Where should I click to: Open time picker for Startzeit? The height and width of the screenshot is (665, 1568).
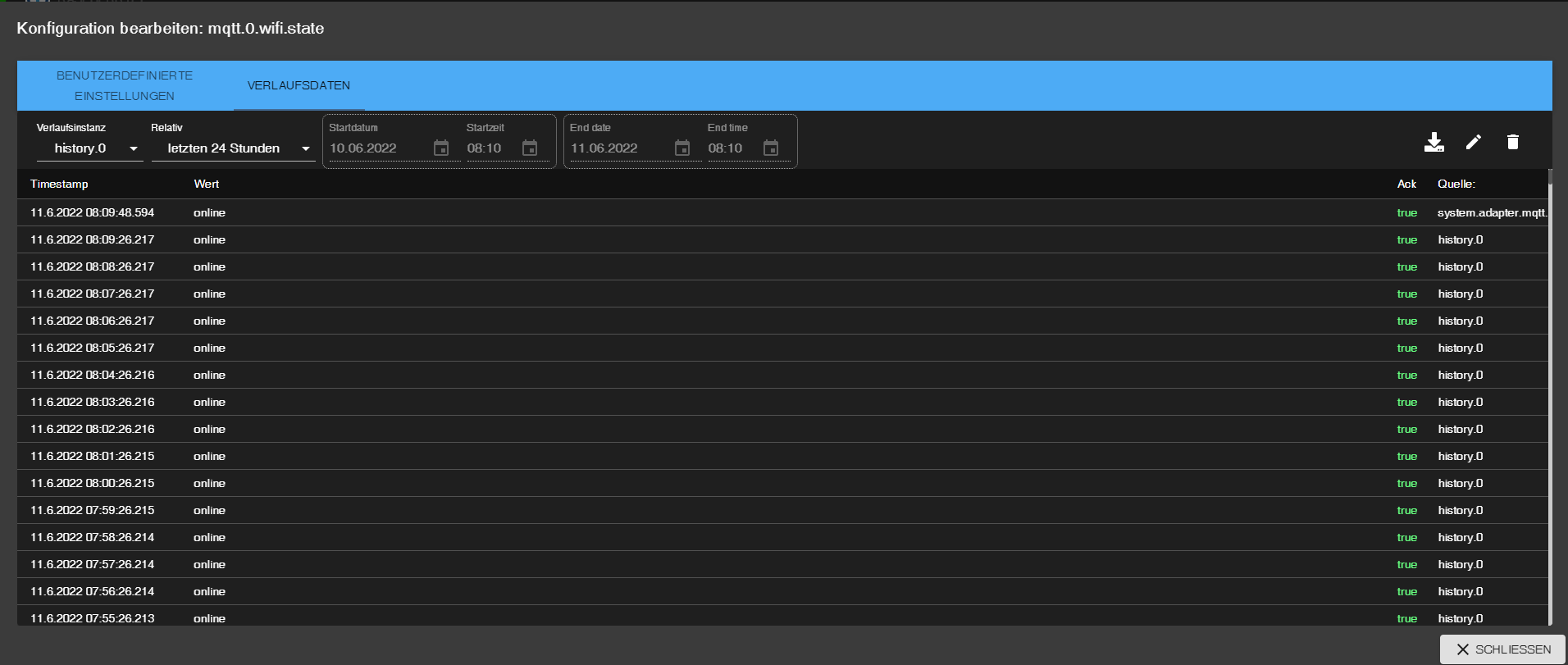tap(530, 148)
